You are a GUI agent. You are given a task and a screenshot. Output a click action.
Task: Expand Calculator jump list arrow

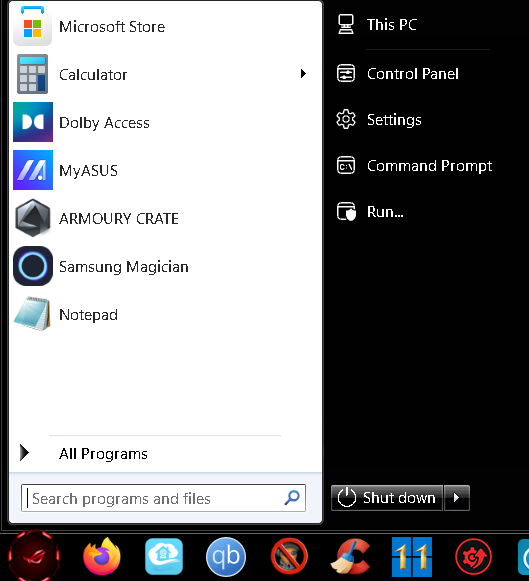pos(303,74)
